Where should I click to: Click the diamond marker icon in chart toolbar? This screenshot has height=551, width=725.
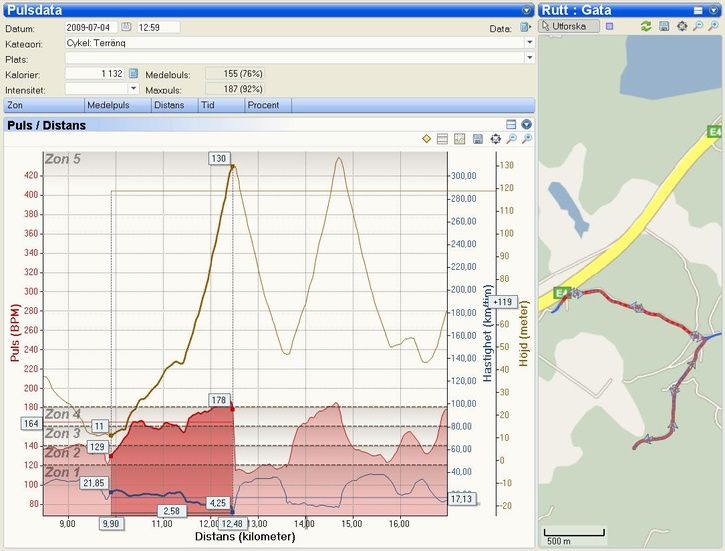click(426, 139)
